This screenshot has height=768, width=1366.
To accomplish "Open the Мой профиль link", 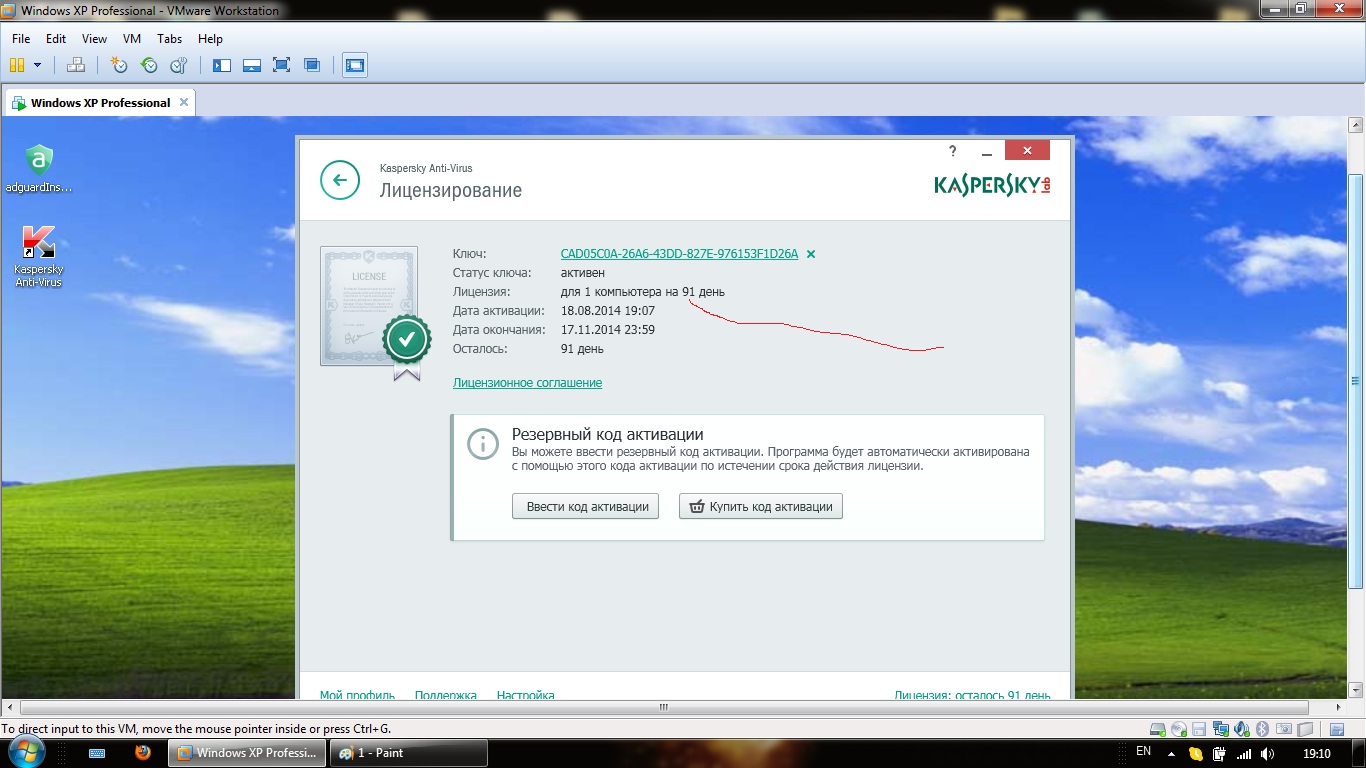I will pyautogui.click(x=357, y=695).
